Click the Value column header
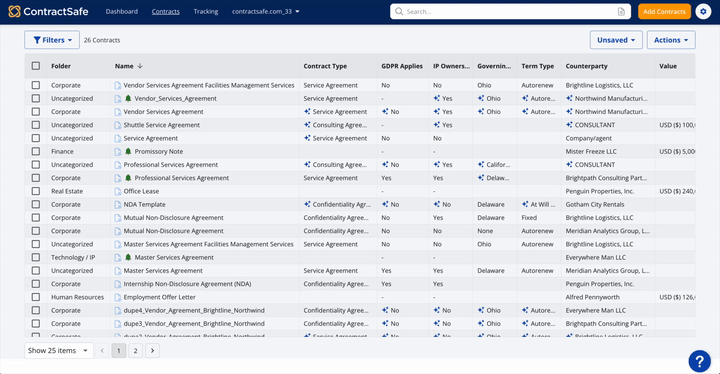The height and width of the screenshot is (374, 720). coord(668,66)
